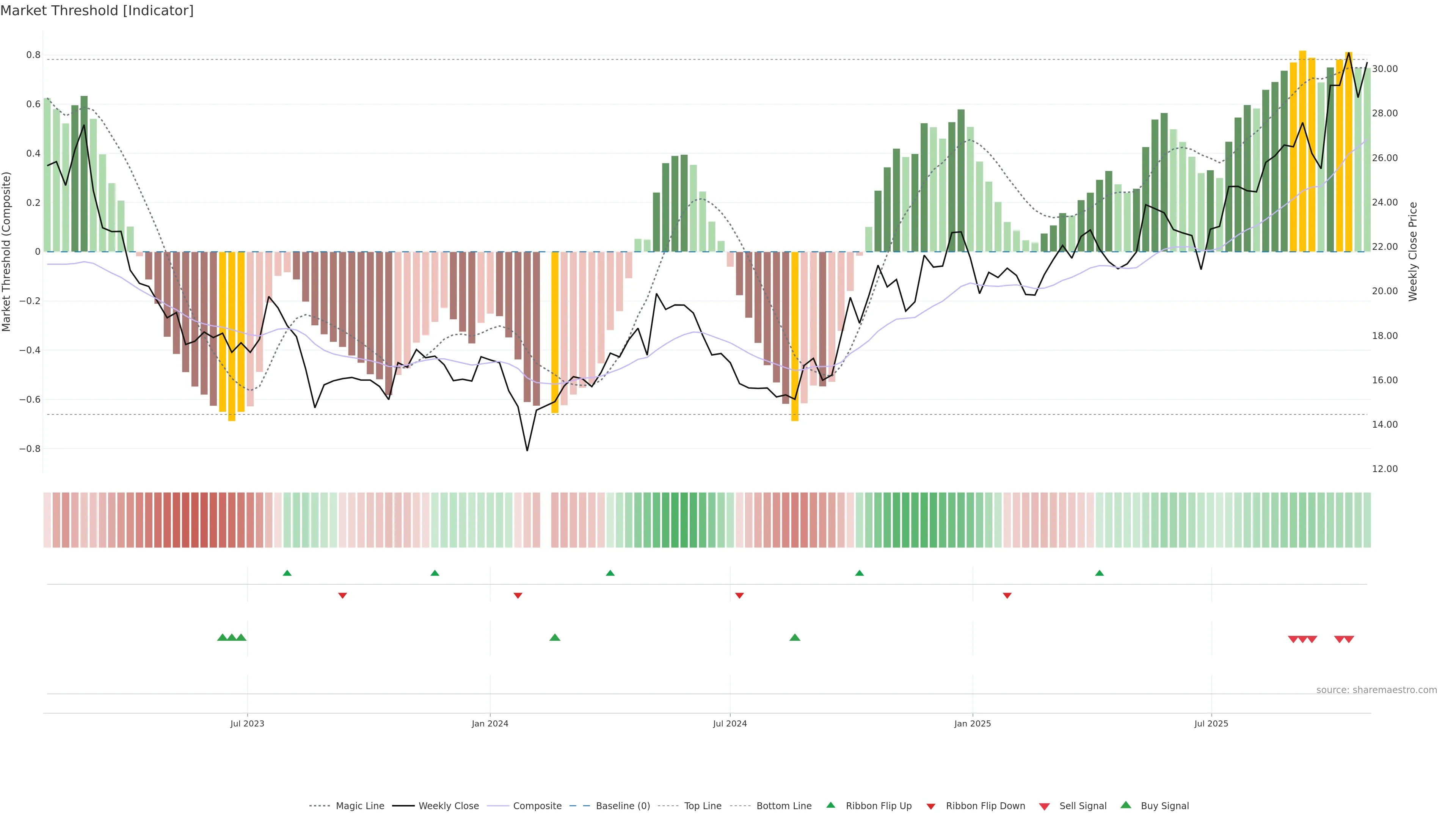Click the Market Threshold [Indicator] title
1456x819 pixels.
point(97,11)
